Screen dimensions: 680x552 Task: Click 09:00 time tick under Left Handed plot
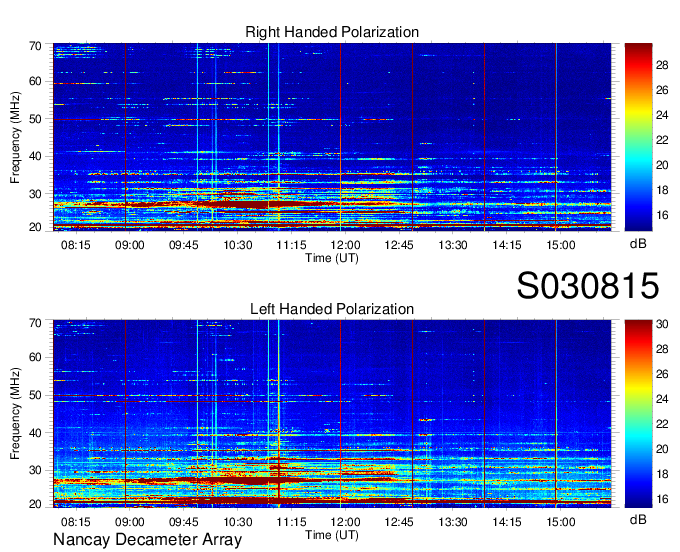coord(130,522)
